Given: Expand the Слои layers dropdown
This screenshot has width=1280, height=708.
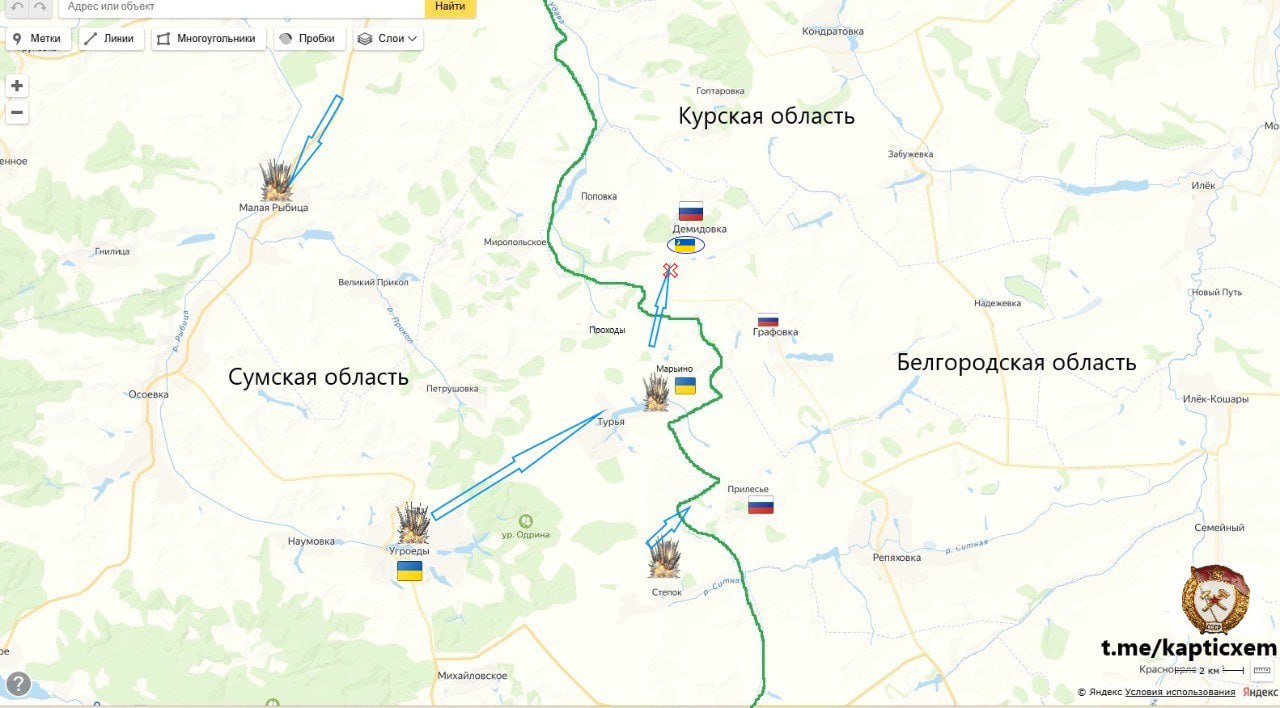Looking at the screenshot, I should pos(388,39).
